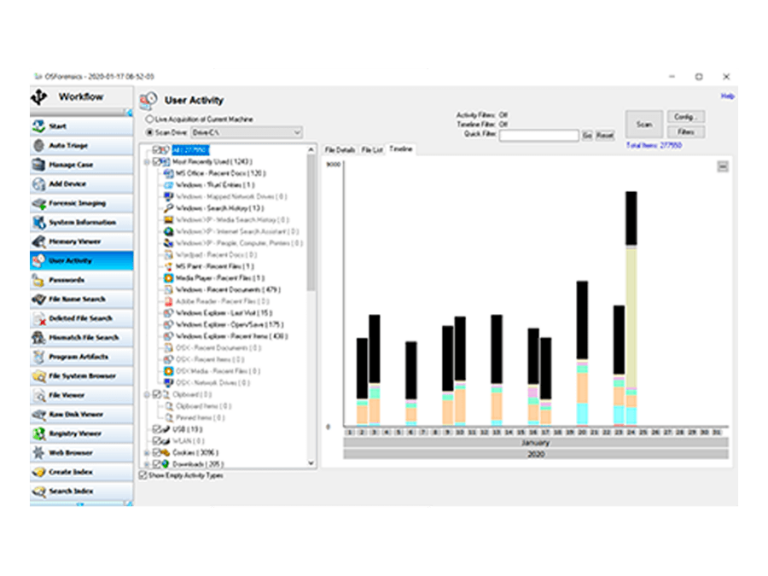
Task: Switch to the File Details tab
Action: tap(339, 149)
